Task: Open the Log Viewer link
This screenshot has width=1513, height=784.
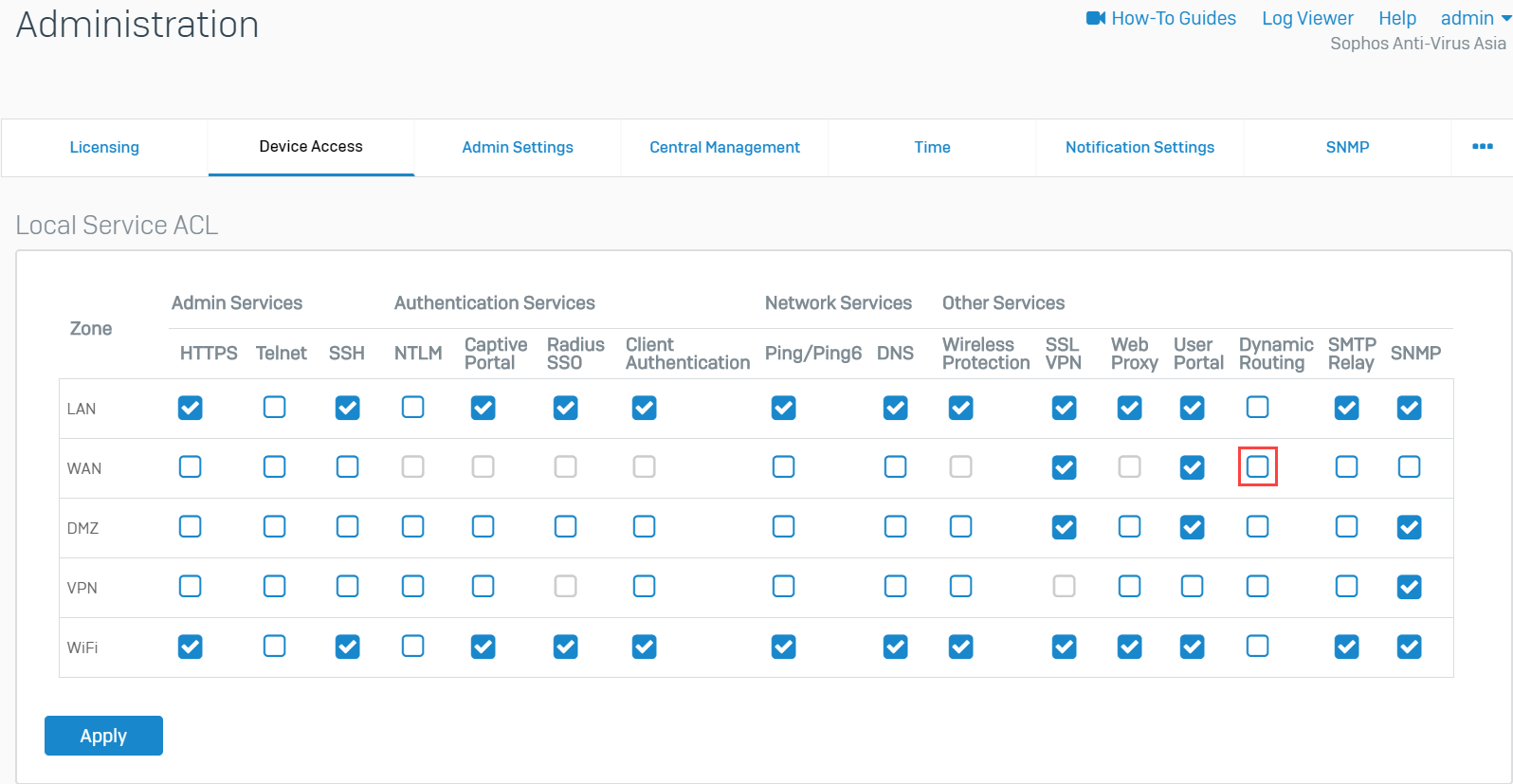Action: 1307,18
